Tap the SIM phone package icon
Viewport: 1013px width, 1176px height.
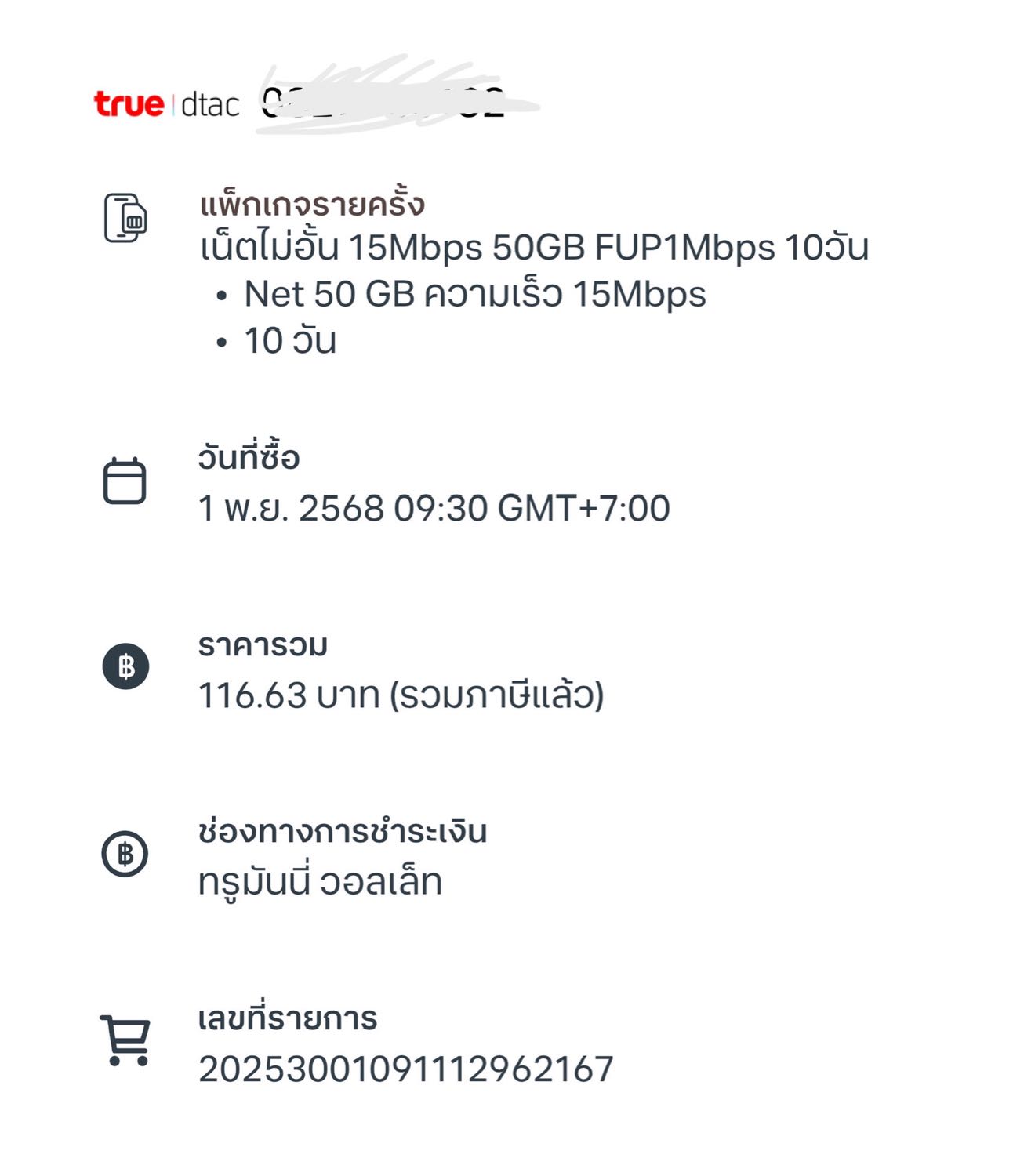click(x=125, y=219)
